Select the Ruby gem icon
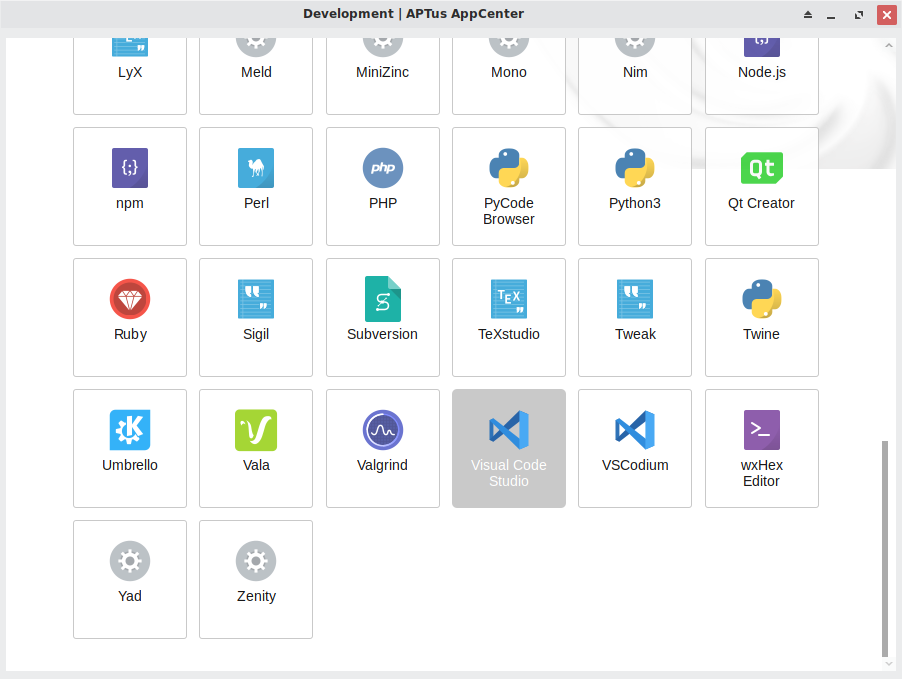902x679 pixels. pos(130,299)
